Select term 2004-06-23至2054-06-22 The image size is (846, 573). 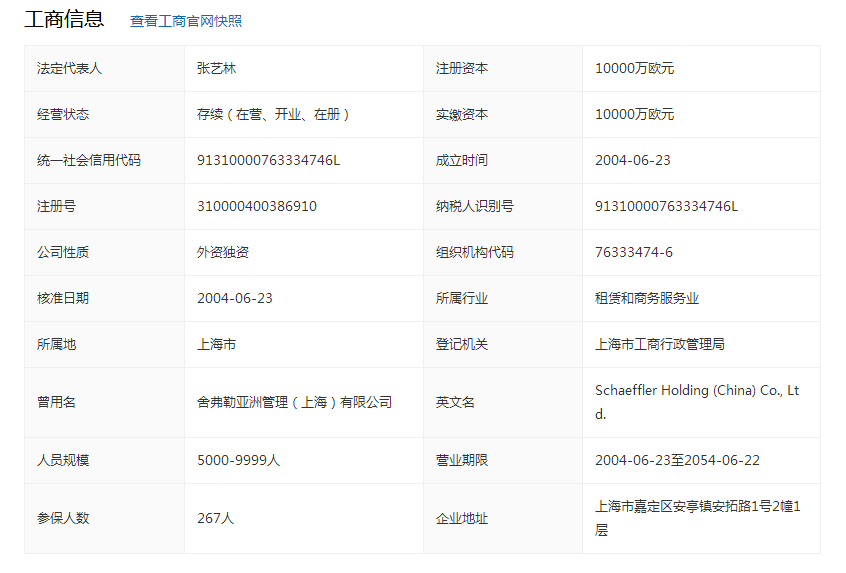click(677, 460)
